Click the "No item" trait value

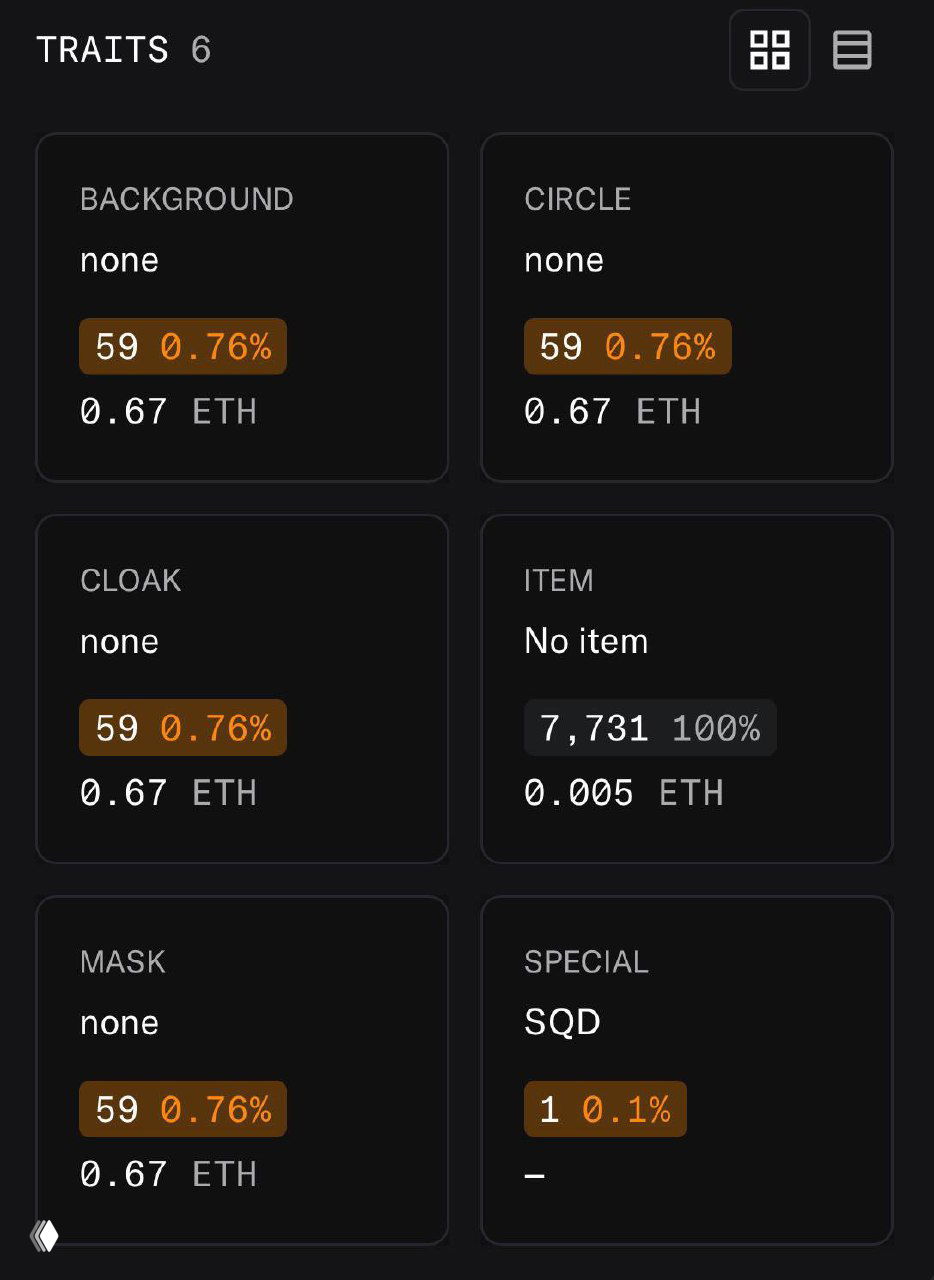coord(586,641)
